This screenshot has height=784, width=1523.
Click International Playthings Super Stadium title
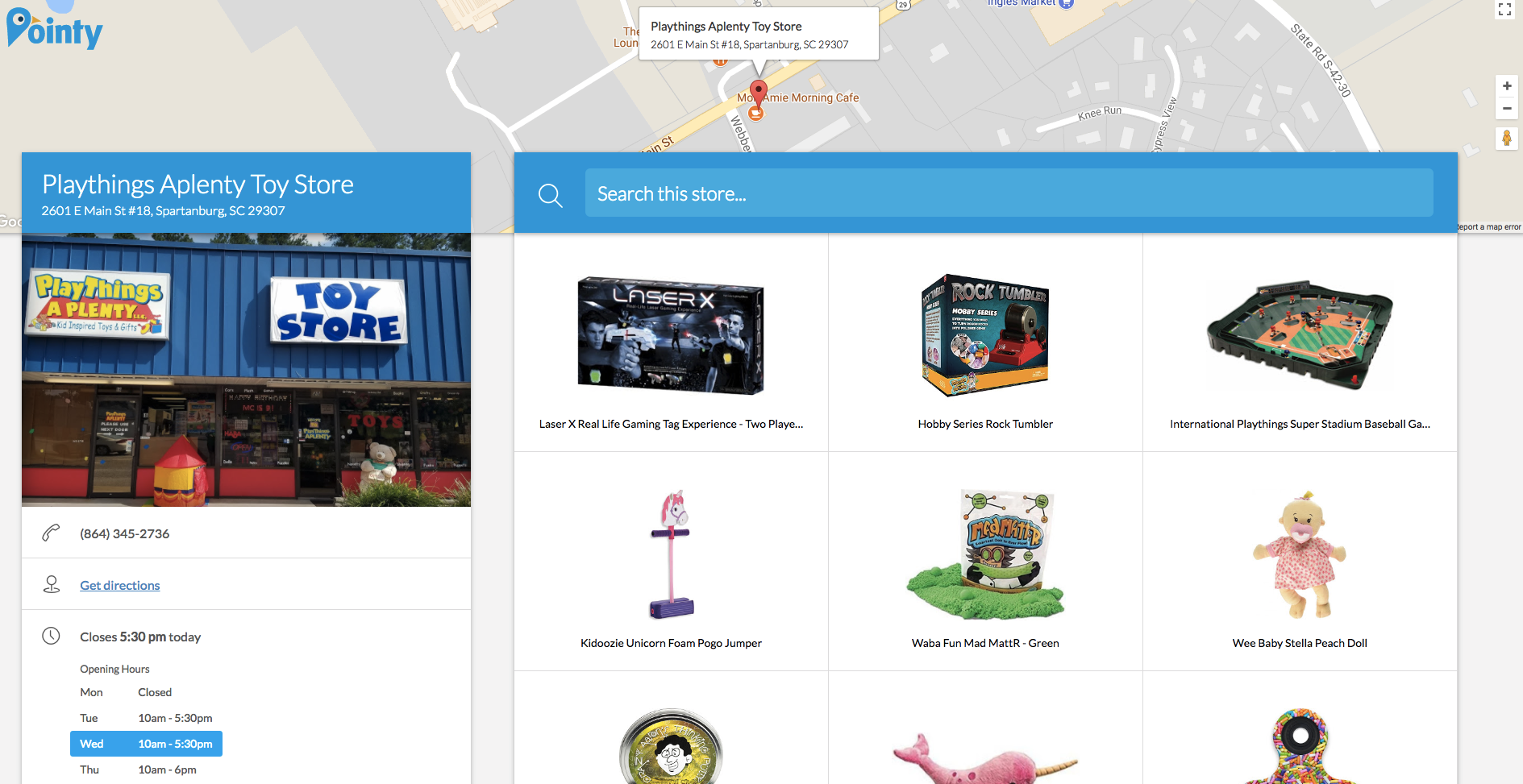[x=1300, y=424]
